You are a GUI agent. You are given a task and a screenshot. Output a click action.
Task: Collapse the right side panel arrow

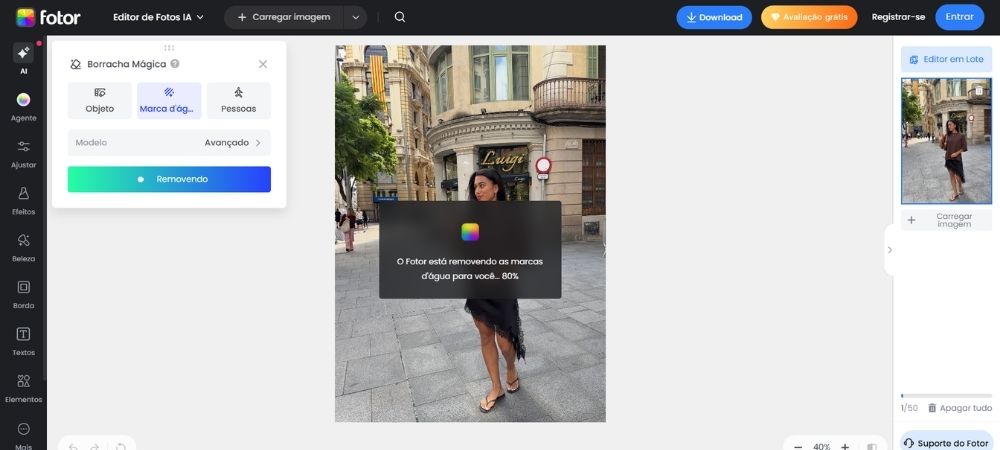889,250
